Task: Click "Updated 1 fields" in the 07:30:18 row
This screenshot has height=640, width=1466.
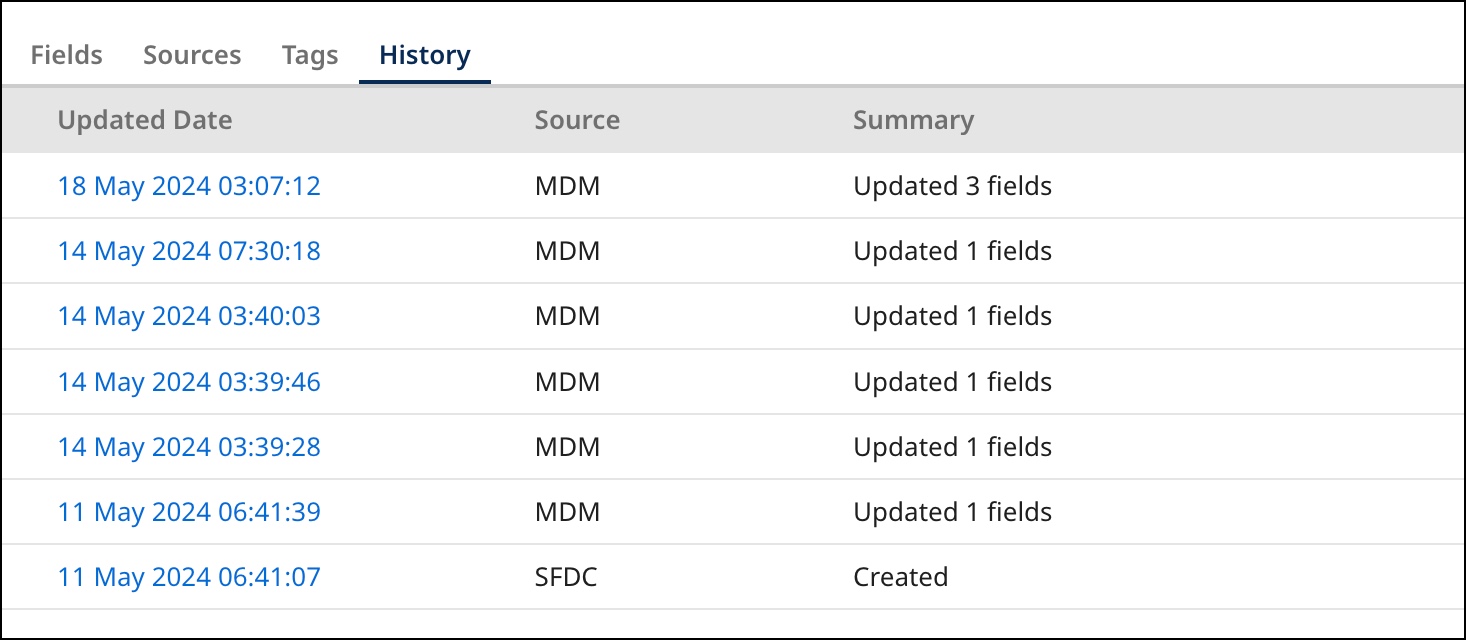Action: [x=952, y=251]
